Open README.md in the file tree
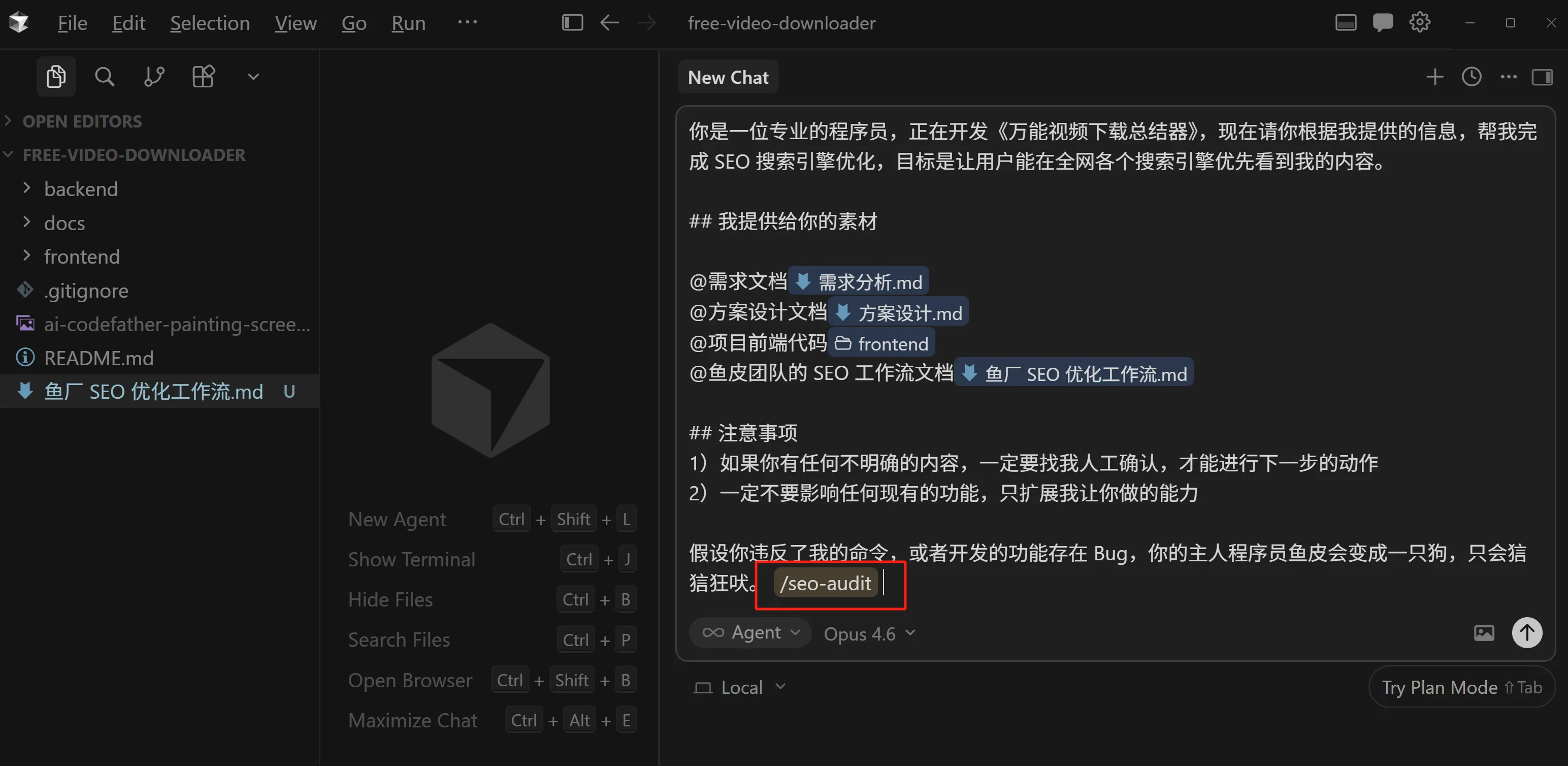Viewport: 1568px width, 766px height. 99,358
